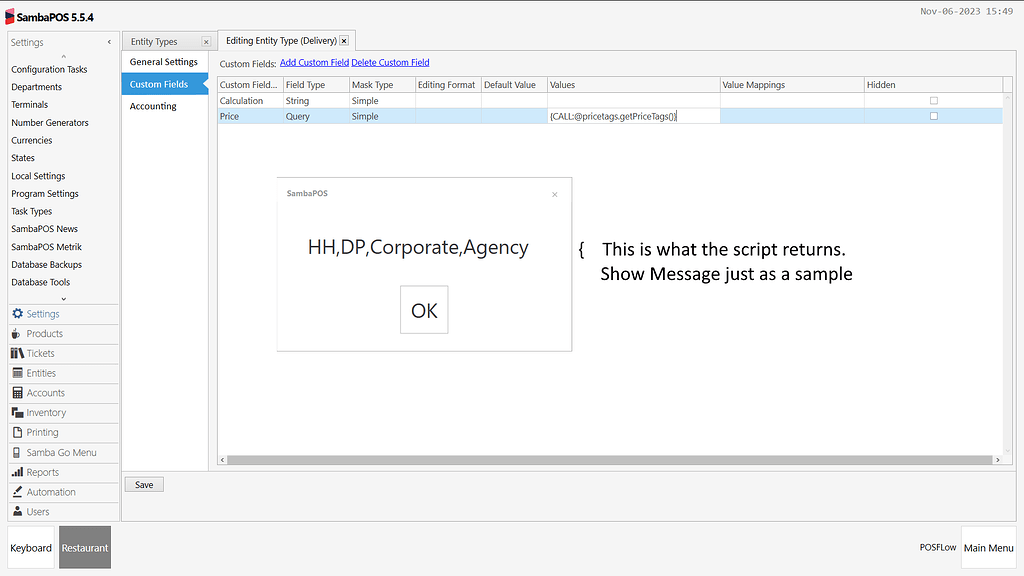Toggle Hidden checkbox for the Price field
Screen dimensions: 1024x576
[x=933, y=115]
